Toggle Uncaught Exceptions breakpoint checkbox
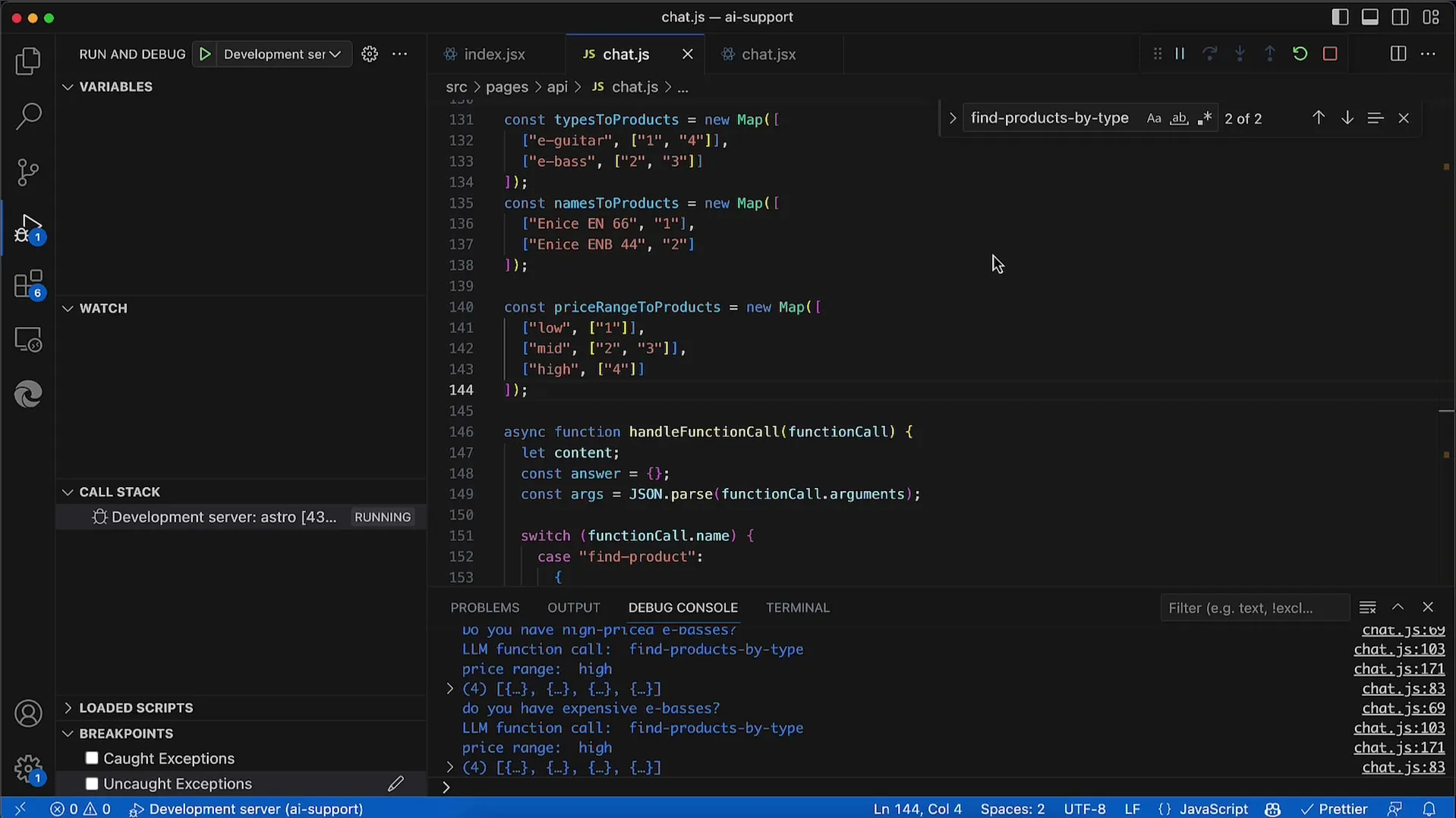 click(x=92, y=784)
